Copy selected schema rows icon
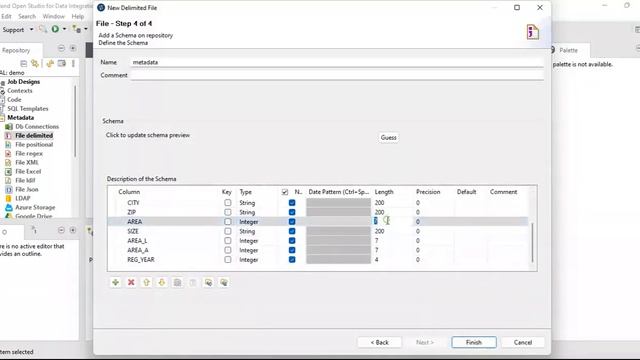 [178, 282]
